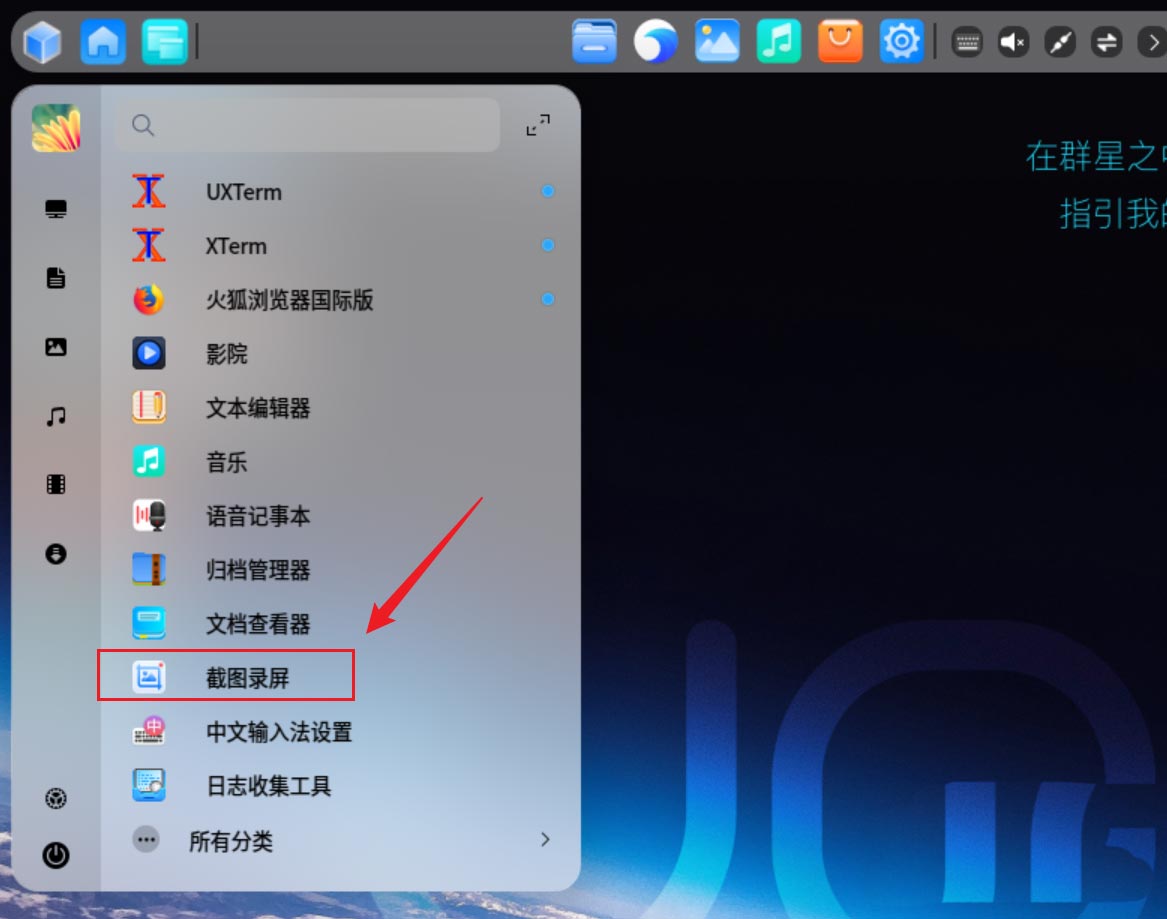
Task: Launch 日志收集工具 log collector
Action: (x=340, y=786)
